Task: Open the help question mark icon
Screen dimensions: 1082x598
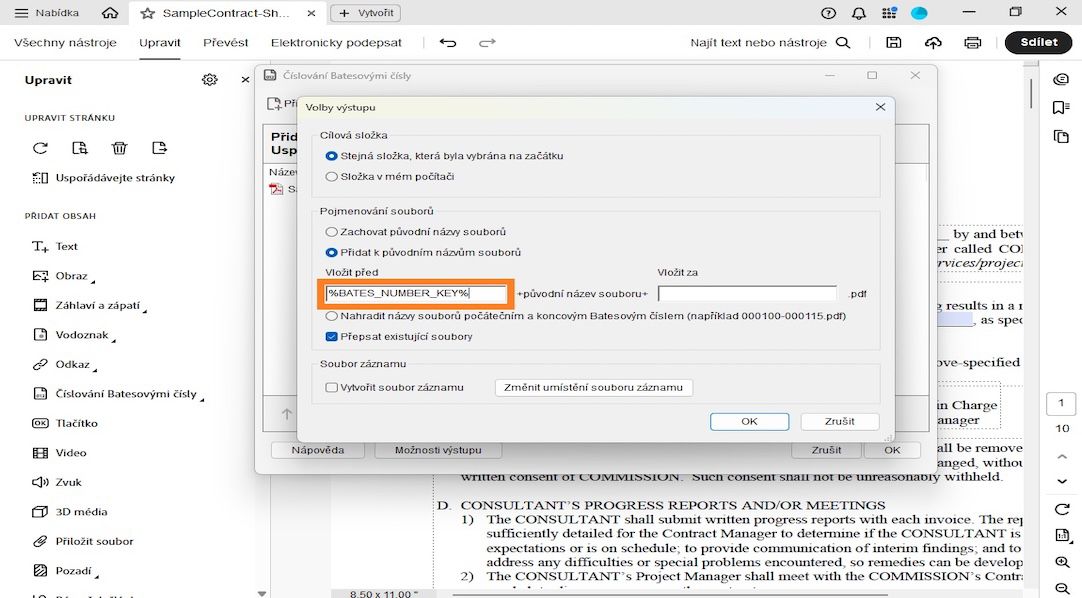Action: 829,13
